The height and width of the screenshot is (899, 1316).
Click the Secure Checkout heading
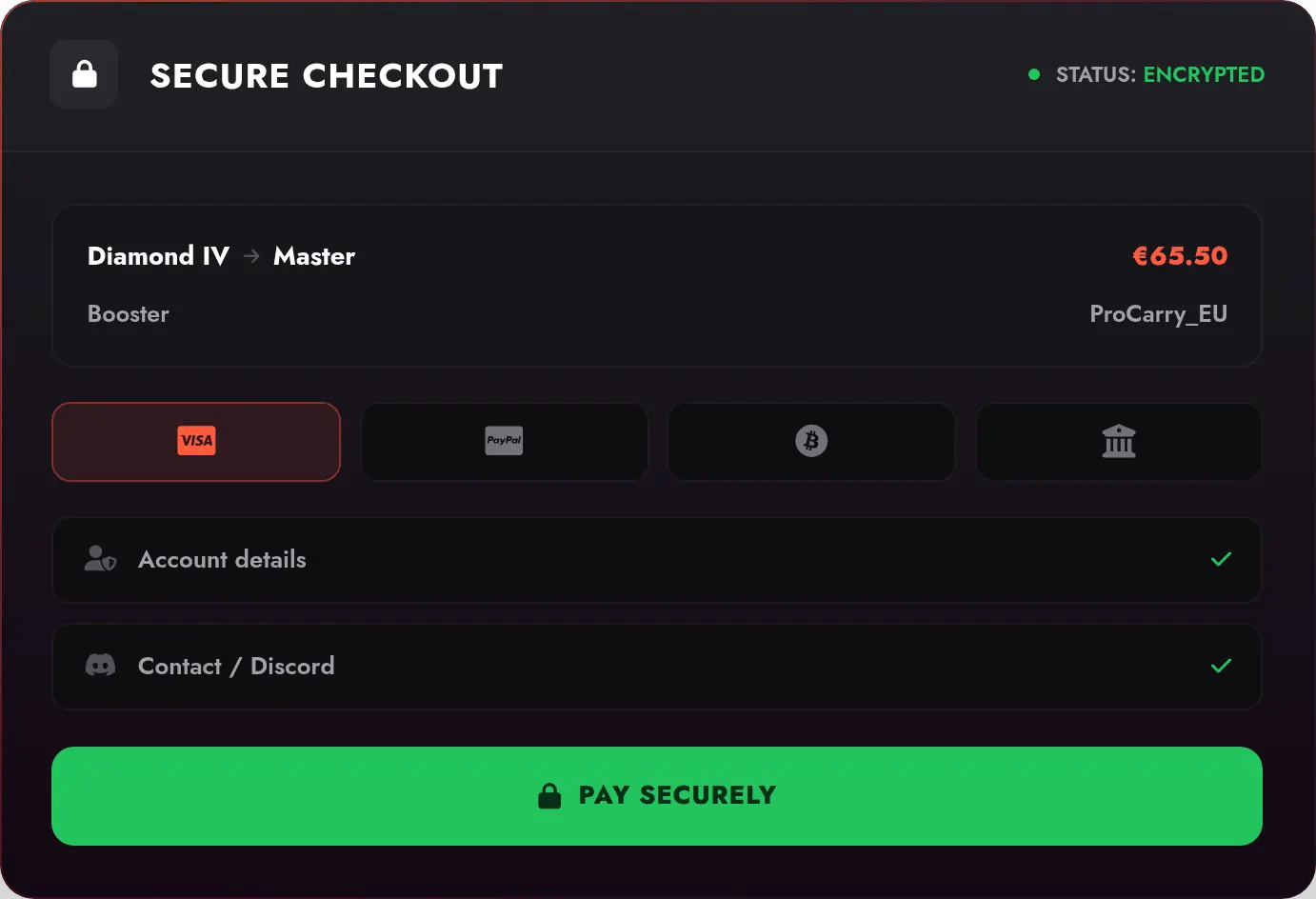coord(327,76)
